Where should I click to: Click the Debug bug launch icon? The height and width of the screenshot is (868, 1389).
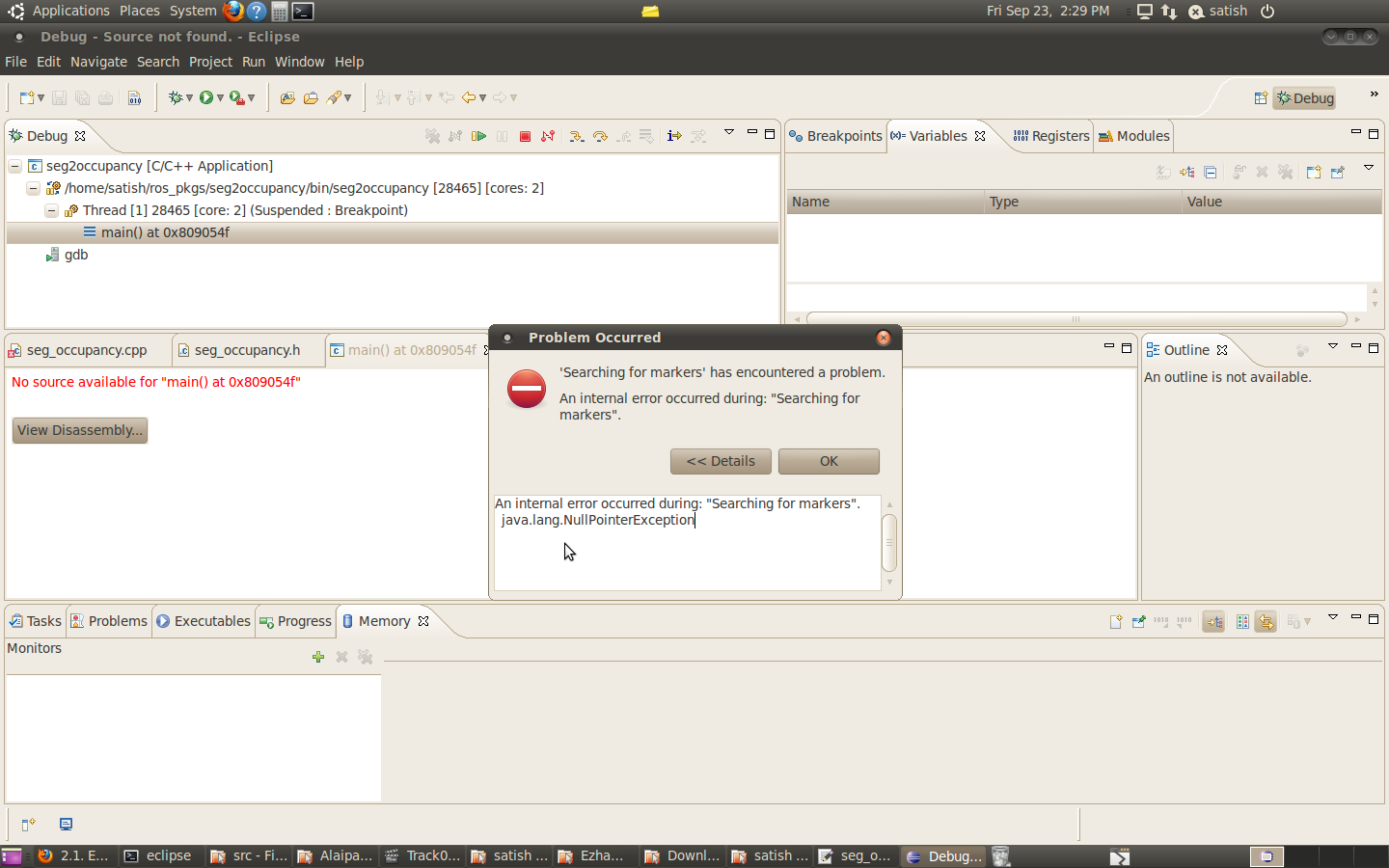(175, 97)
